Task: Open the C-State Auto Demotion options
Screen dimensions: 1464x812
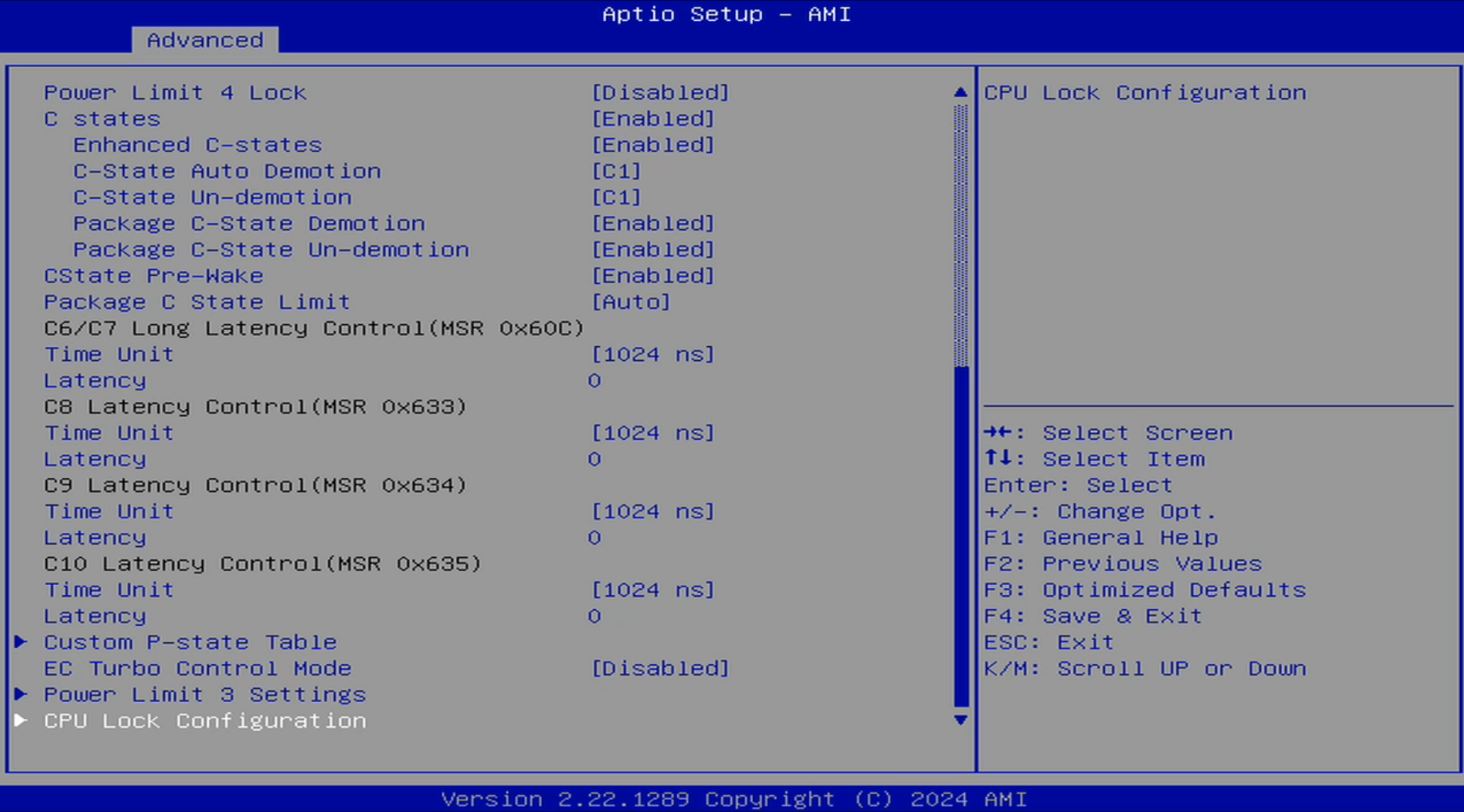Action: click(x=616, y=171)
